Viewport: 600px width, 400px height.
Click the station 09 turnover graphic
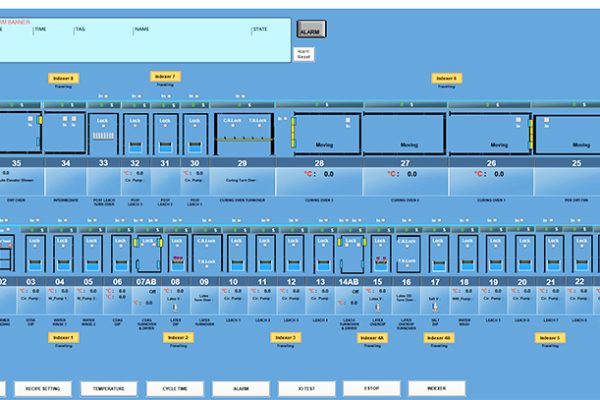click(x=206, y=254)
